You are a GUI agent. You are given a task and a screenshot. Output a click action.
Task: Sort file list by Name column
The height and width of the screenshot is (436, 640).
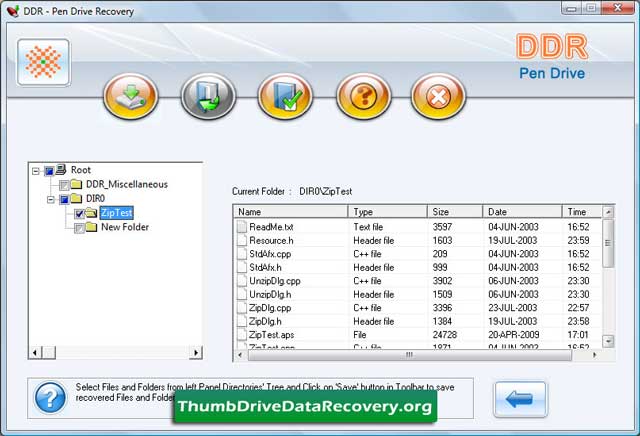click(290, 211)
